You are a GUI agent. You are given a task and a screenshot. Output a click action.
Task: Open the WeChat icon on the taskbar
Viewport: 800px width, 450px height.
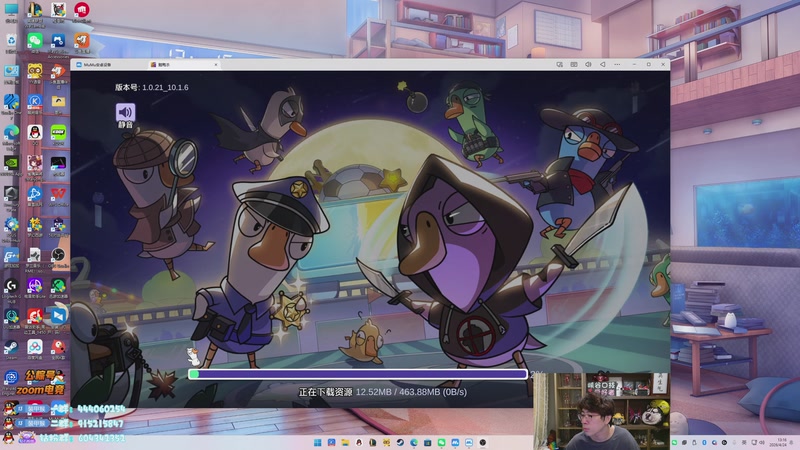click(x=441, y=442)
